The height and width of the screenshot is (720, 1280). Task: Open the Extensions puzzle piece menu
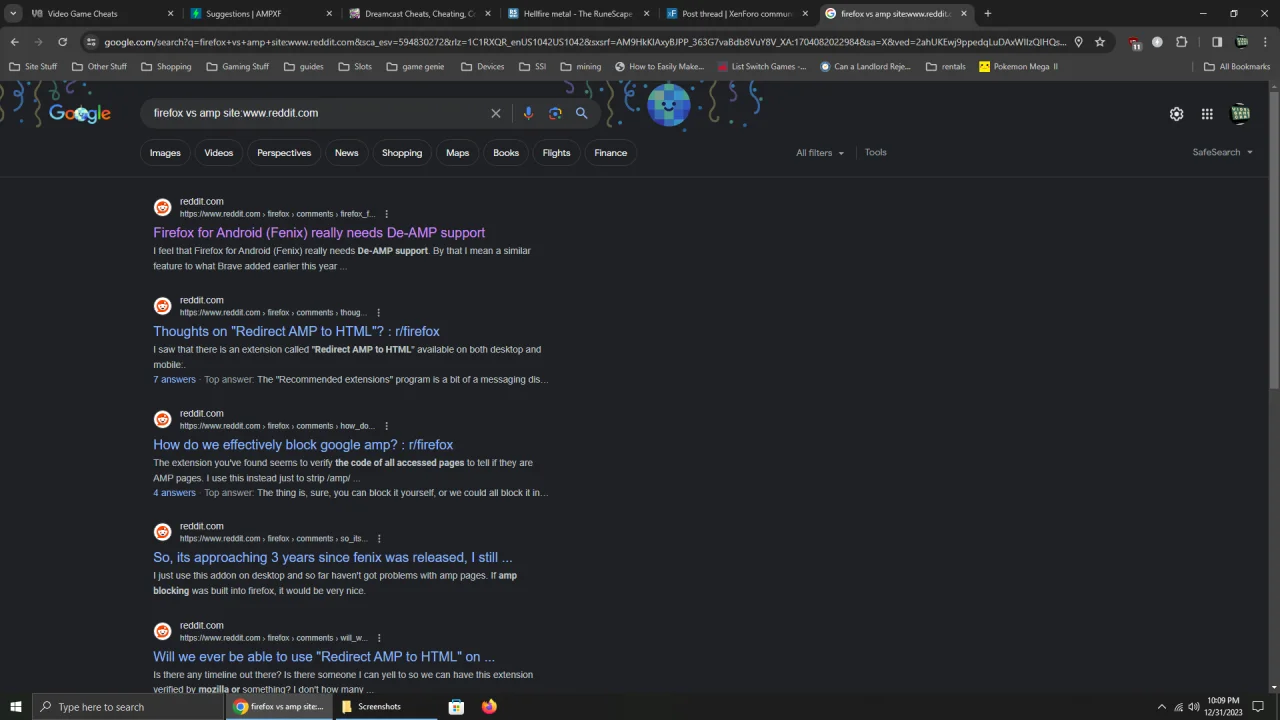[x=1181, y=42]
